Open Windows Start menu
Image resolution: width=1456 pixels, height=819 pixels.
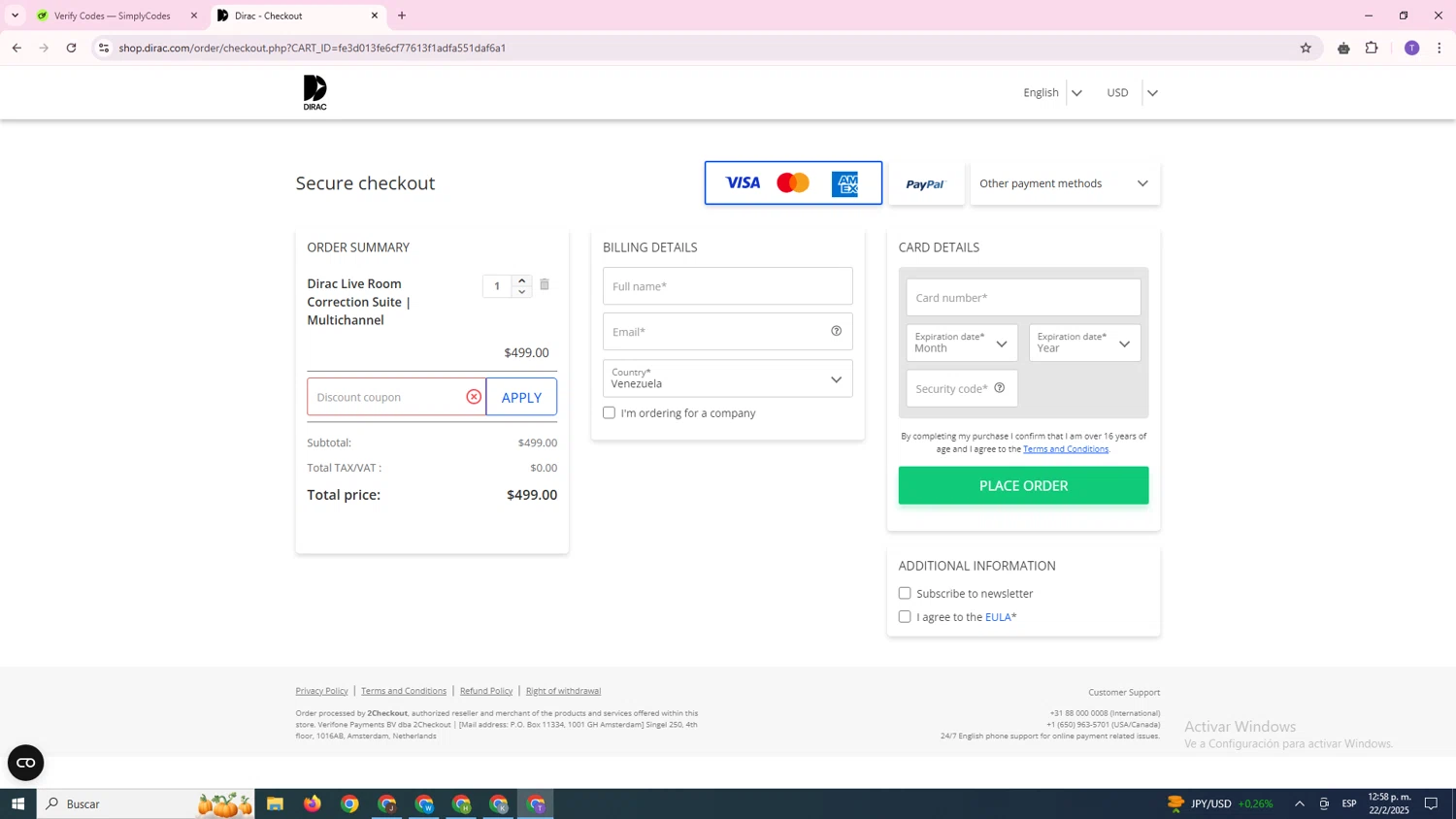[17, 803]
